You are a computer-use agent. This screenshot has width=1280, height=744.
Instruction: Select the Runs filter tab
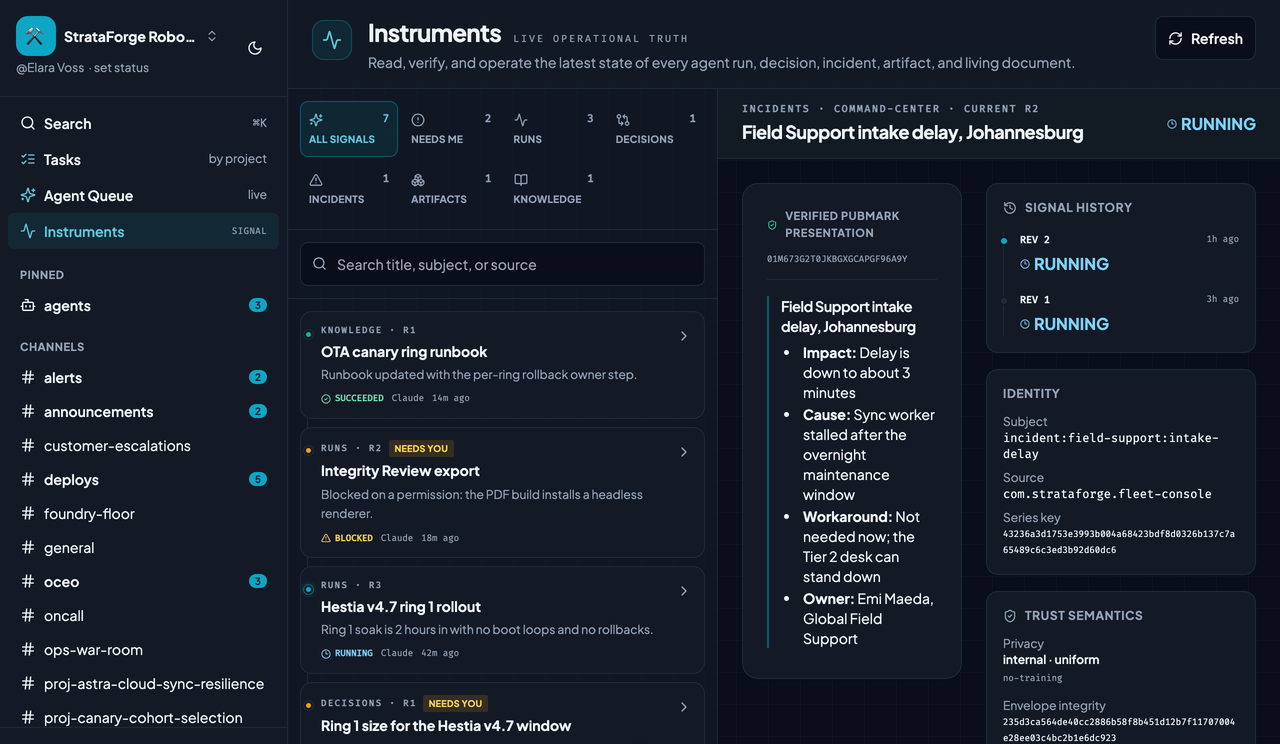[553, 129]
